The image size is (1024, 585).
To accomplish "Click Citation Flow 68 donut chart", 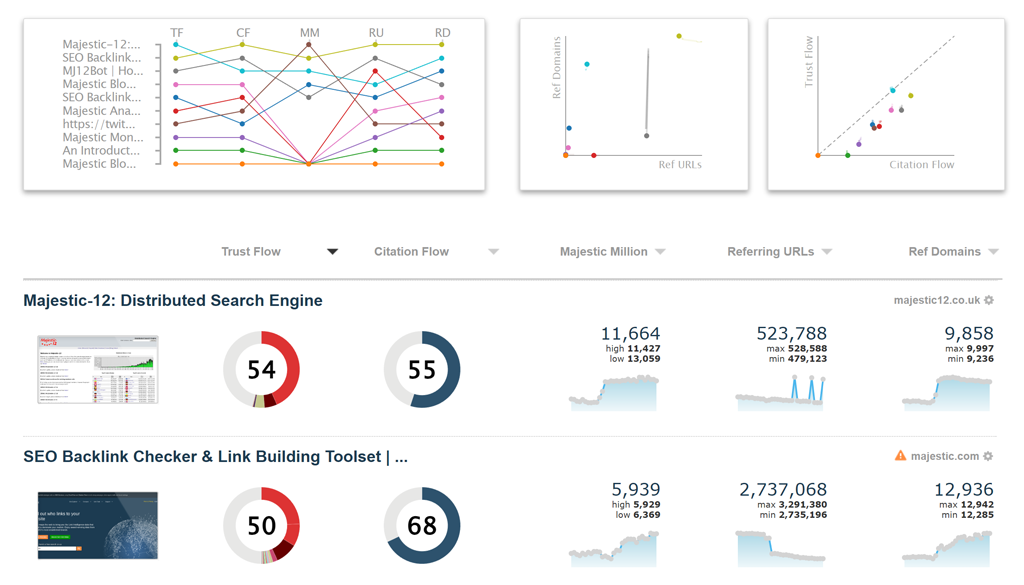I will [422, 526].
